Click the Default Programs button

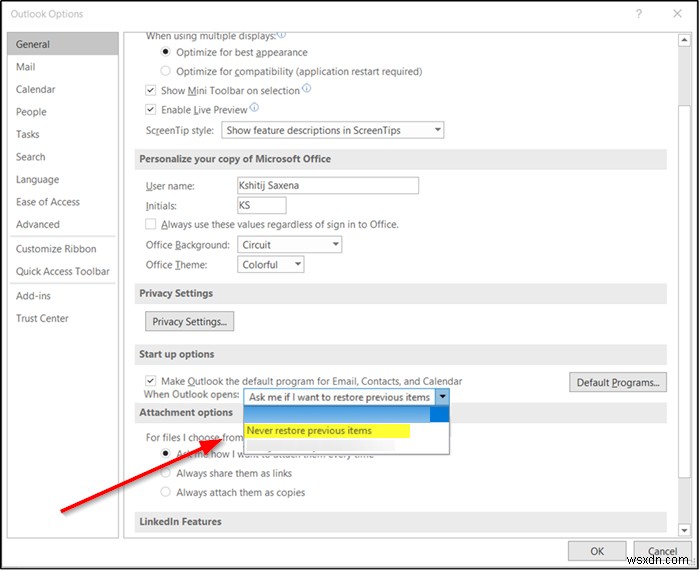[x=618, y=383]
